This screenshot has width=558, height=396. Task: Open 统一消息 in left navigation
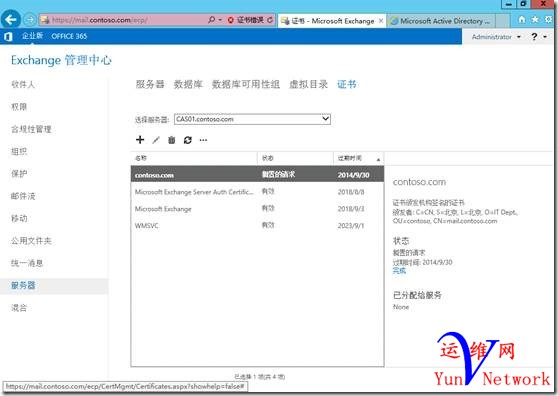click(x=27, y=263)
